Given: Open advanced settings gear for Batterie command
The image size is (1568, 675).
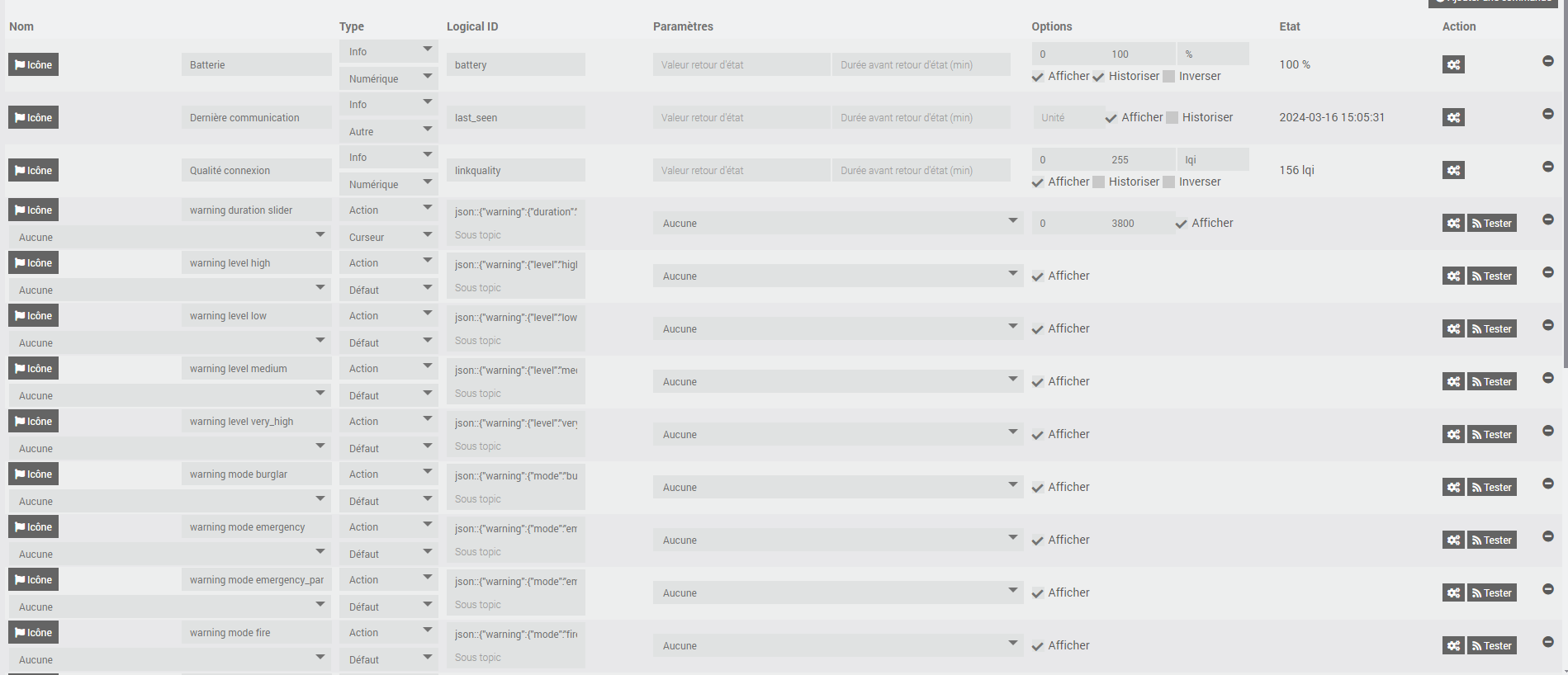Looking at the screenshot, I should click(x=1453, y=64).
